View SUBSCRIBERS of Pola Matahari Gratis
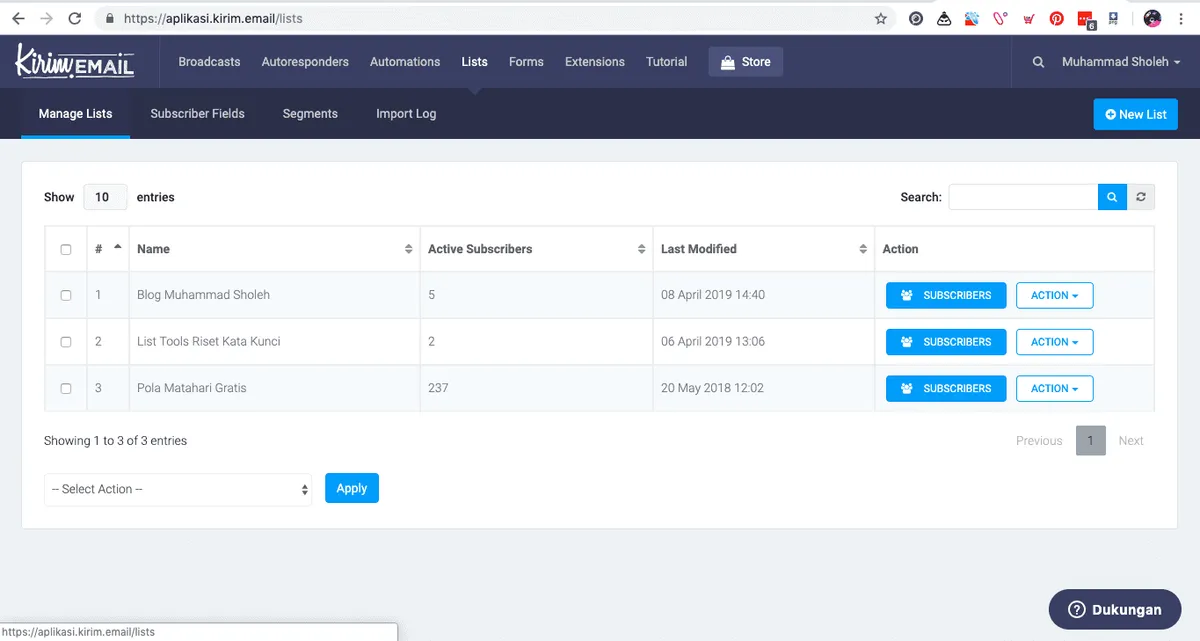1200x641 pixels. pos(945,388)
